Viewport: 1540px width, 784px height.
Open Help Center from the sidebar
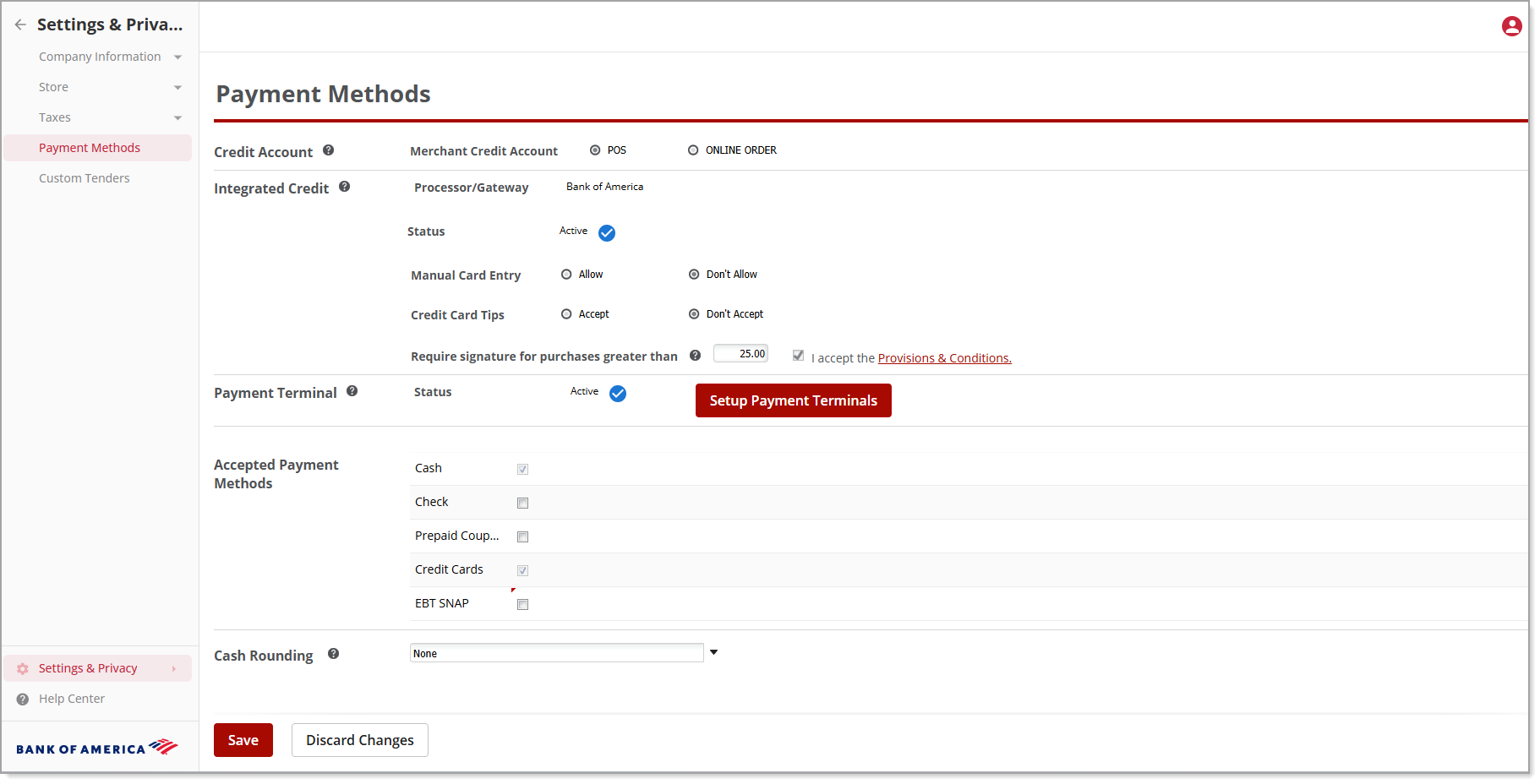(72, 698)
